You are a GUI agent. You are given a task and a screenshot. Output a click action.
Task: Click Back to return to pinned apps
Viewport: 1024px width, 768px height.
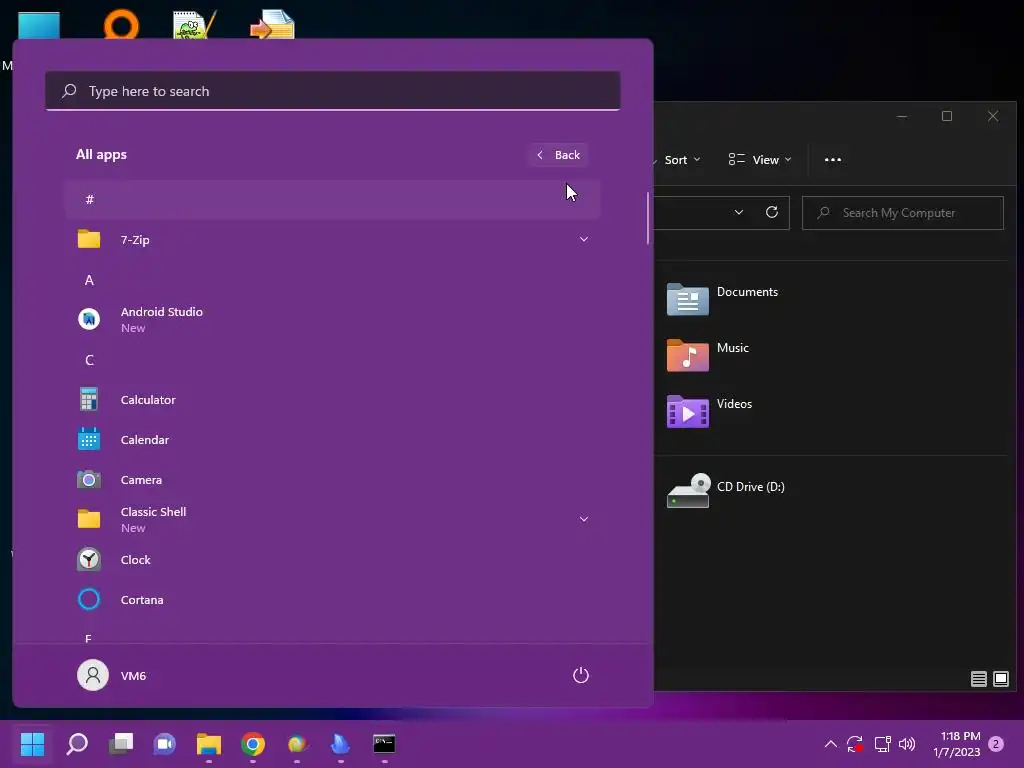[x=558, y=155]
